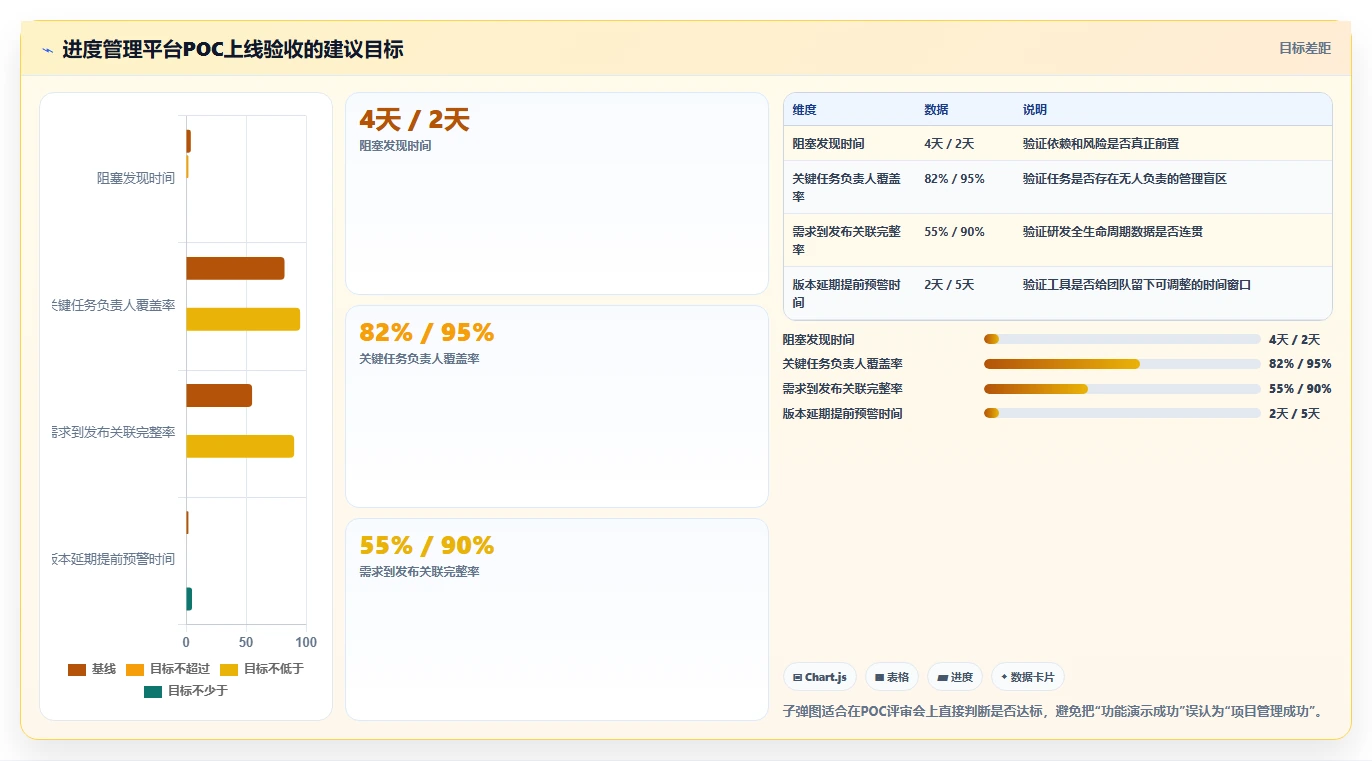Click the 82% / 95% value beside the progress bar
1372x761 pixels.
(1300, 364)
